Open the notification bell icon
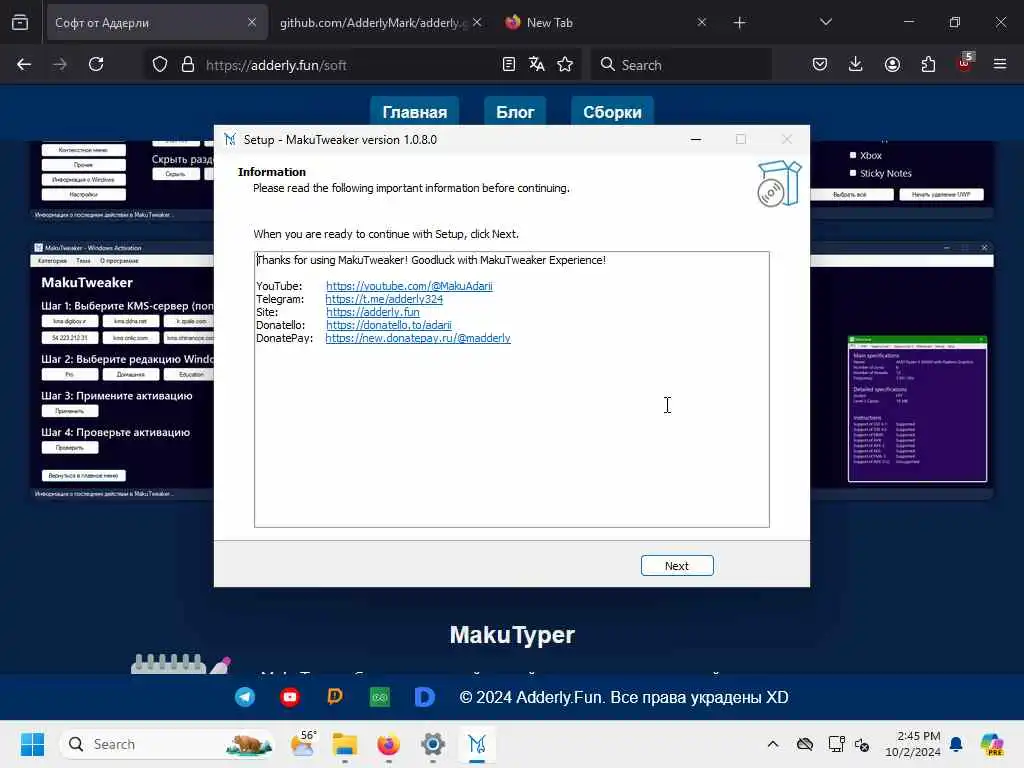This screenshot has height=768, width=1024. (x=956, y=744)
